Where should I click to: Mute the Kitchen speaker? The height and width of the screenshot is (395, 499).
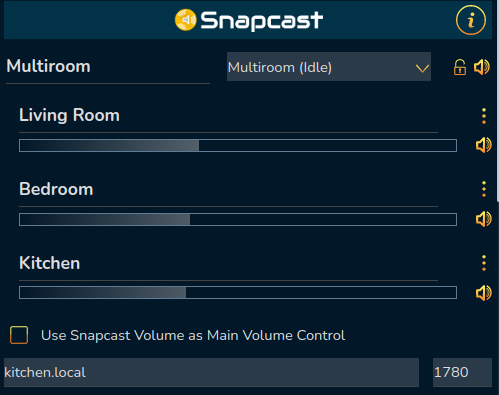(x=483, y=293)
